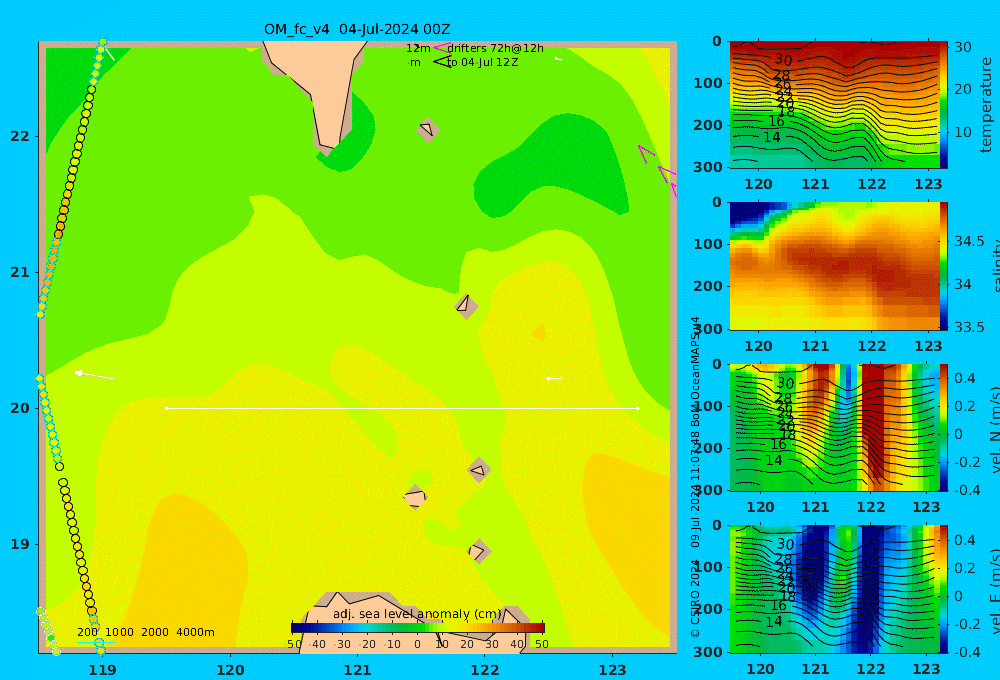Screen dimensions: 1000x680
Task: Select the island near latitude 20.75
Action: 466,305
